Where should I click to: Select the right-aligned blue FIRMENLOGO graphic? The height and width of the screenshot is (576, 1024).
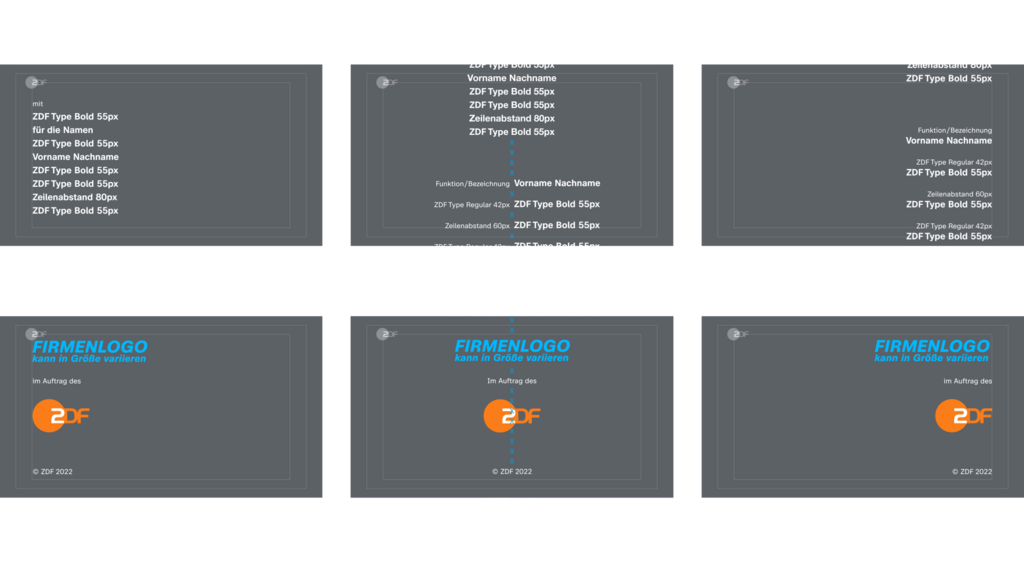pos(932,350)
